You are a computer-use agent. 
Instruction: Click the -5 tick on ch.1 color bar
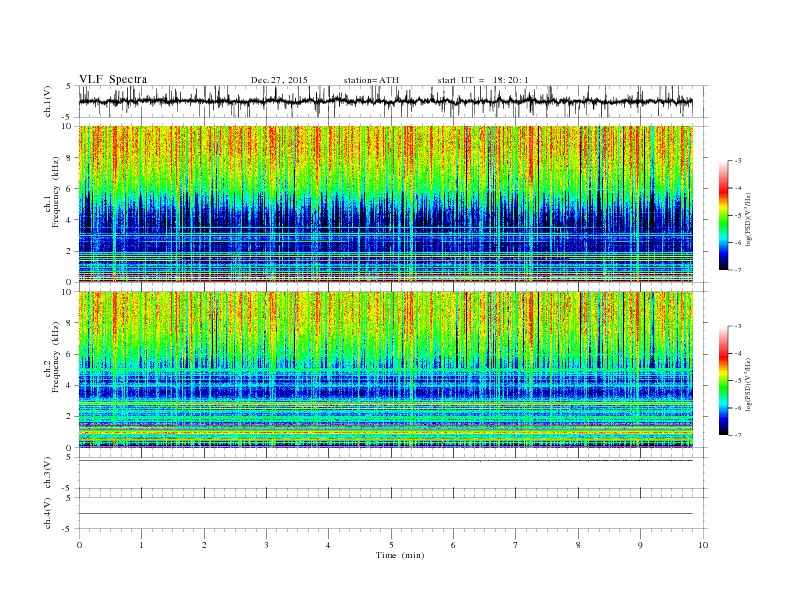(x=738, y=216)
